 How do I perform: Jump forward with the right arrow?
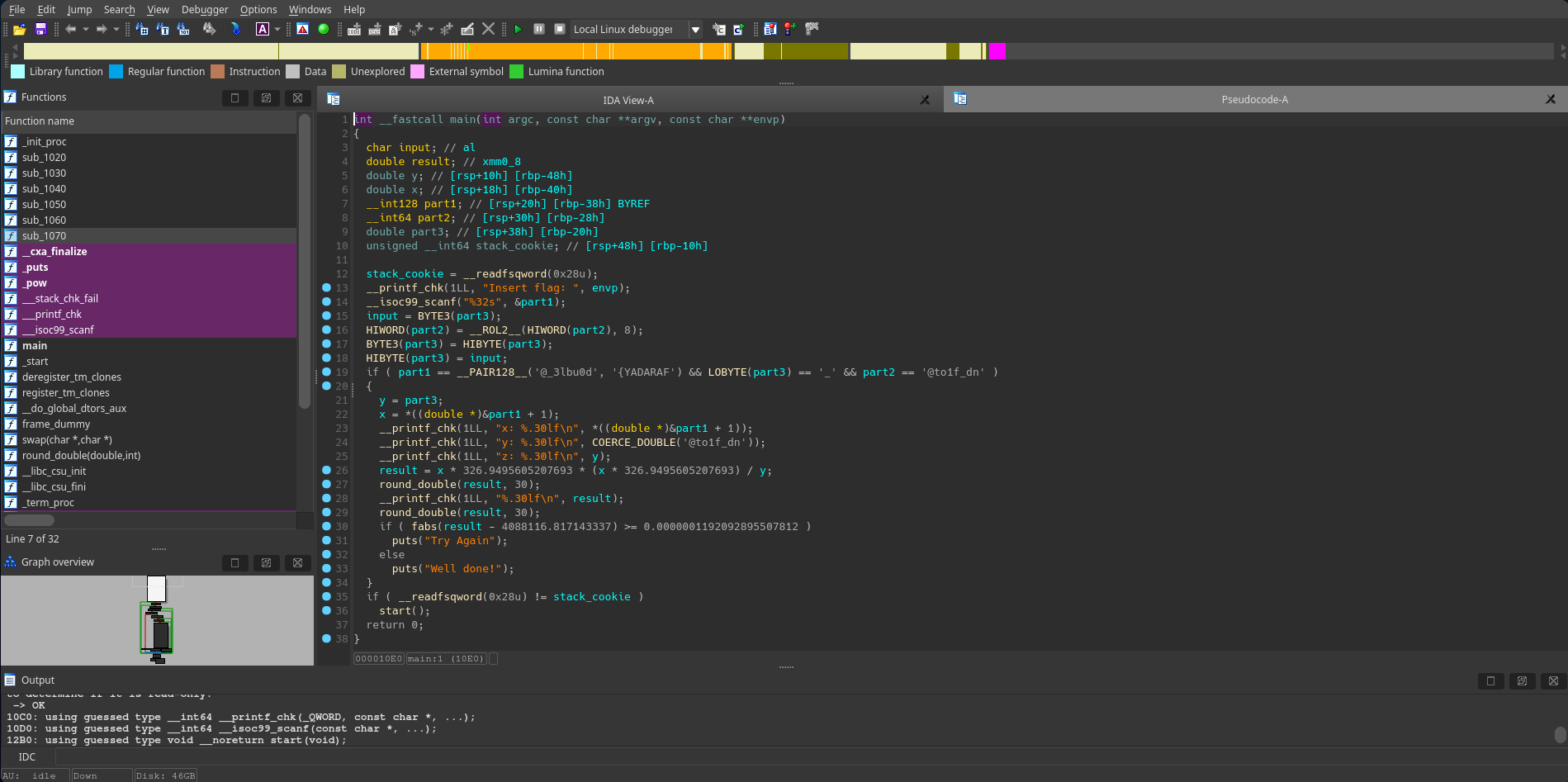tap(102, 29)
